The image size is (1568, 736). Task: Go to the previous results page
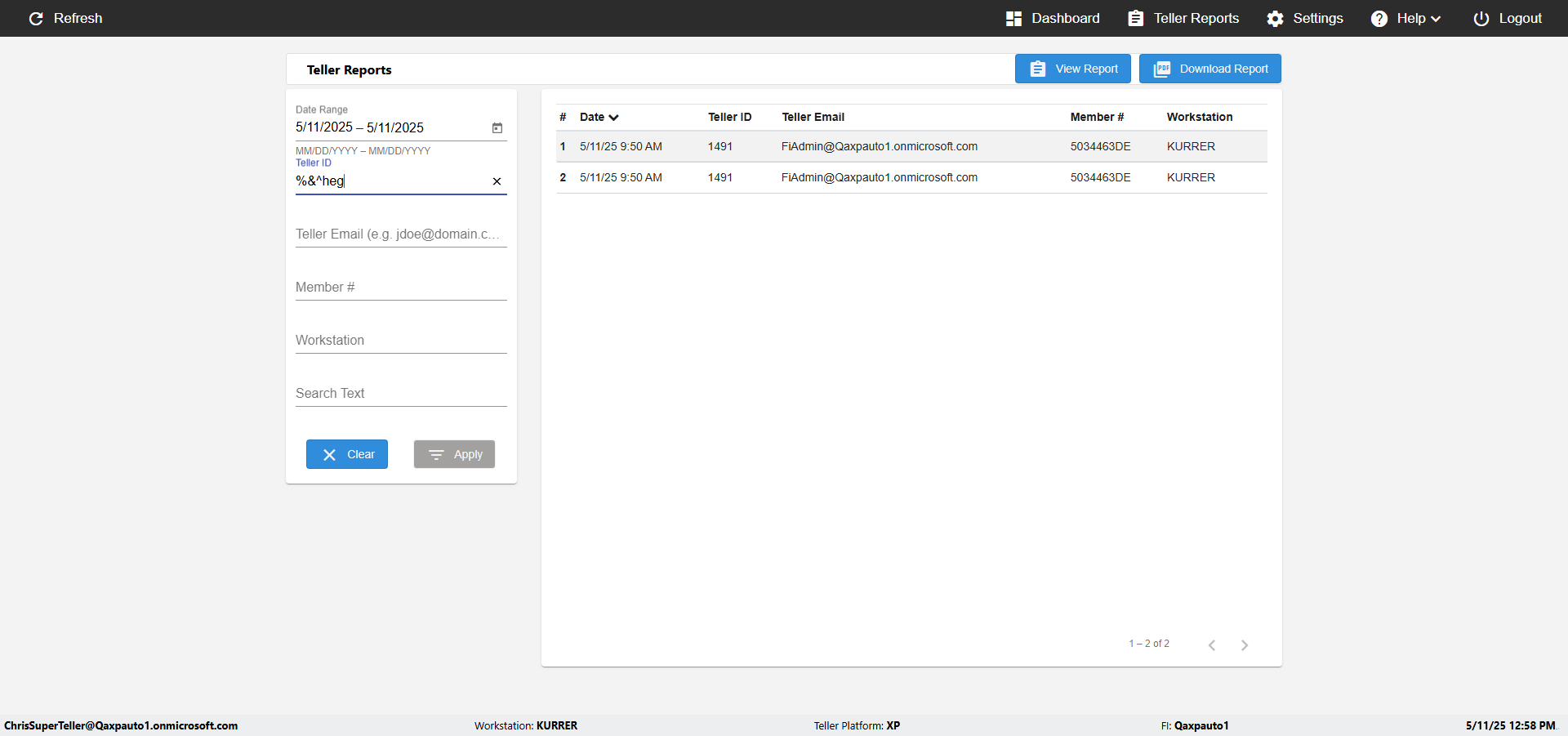(1212, 645)
